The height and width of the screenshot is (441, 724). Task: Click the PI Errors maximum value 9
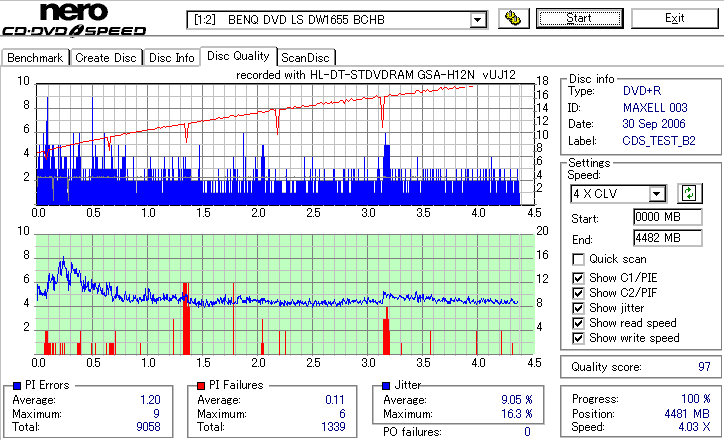157,414
